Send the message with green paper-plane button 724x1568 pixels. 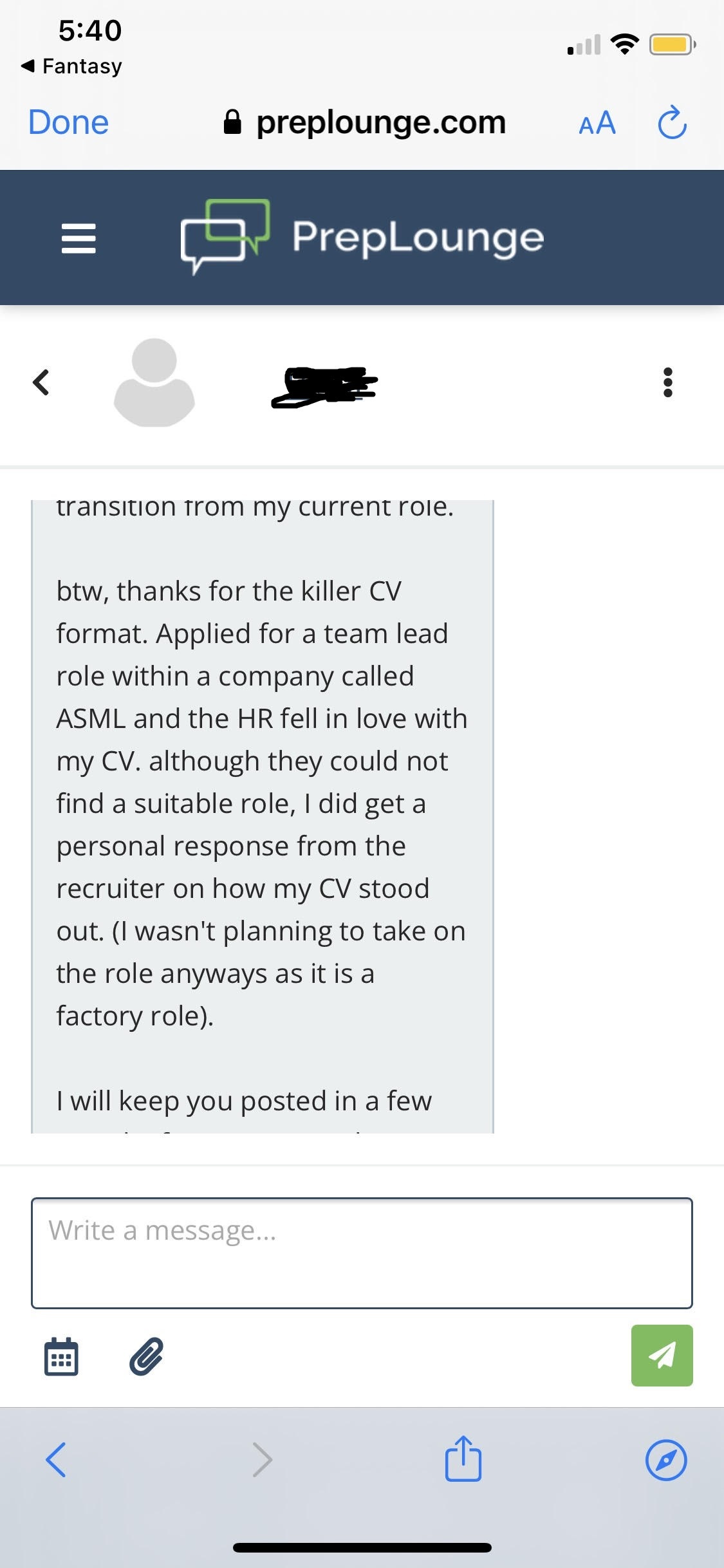click(662, 1355)
